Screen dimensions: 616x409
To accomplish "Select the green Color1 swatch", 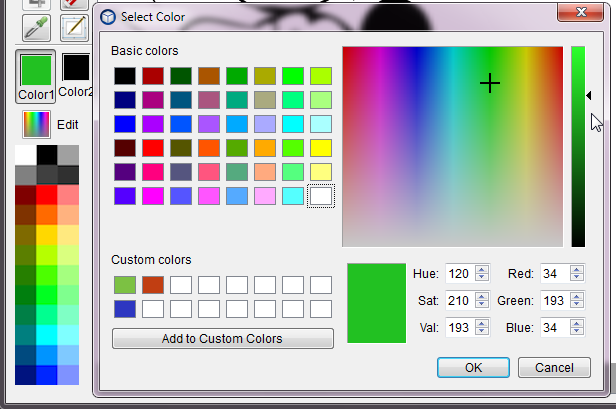I will click(x=36, y=70).
